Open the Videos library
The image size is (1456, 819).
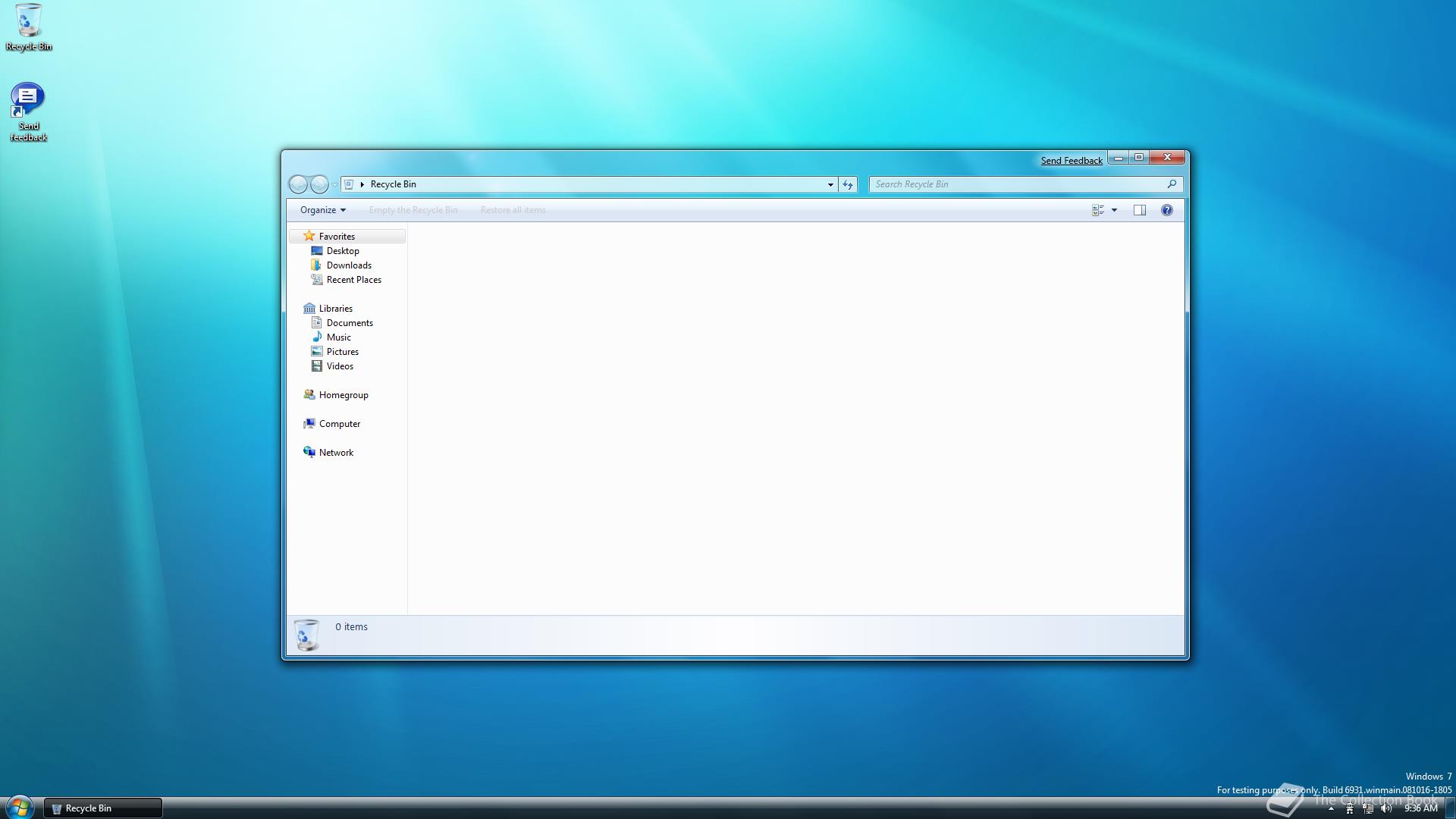[x=340, y=366]
